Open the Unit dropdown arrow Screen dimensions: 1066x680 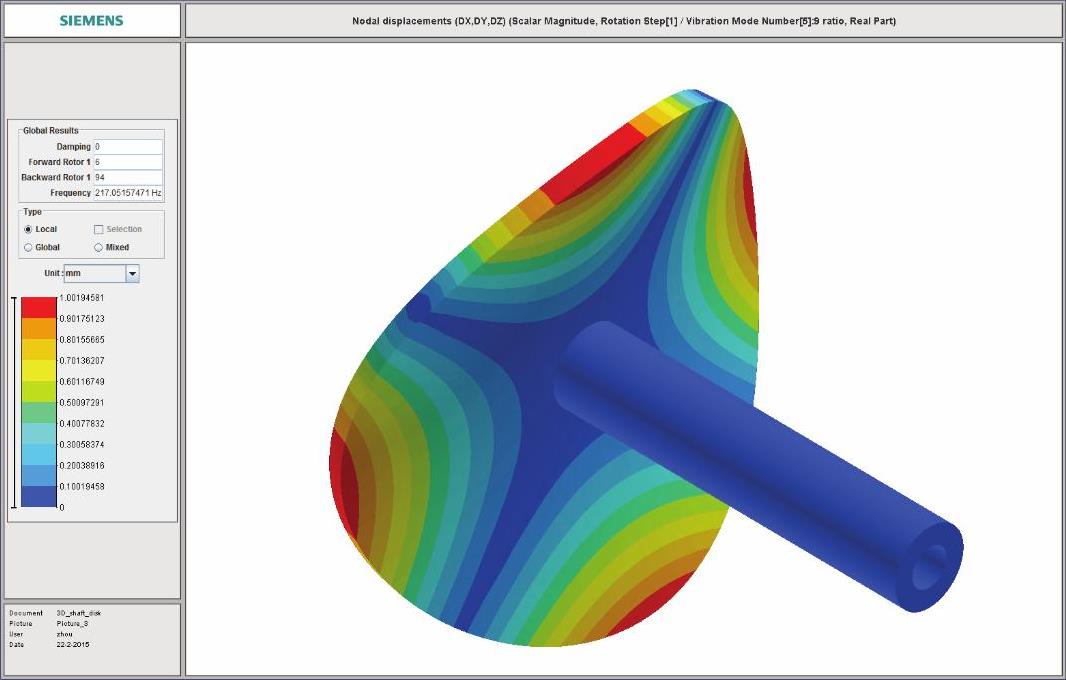pos(132,274)
